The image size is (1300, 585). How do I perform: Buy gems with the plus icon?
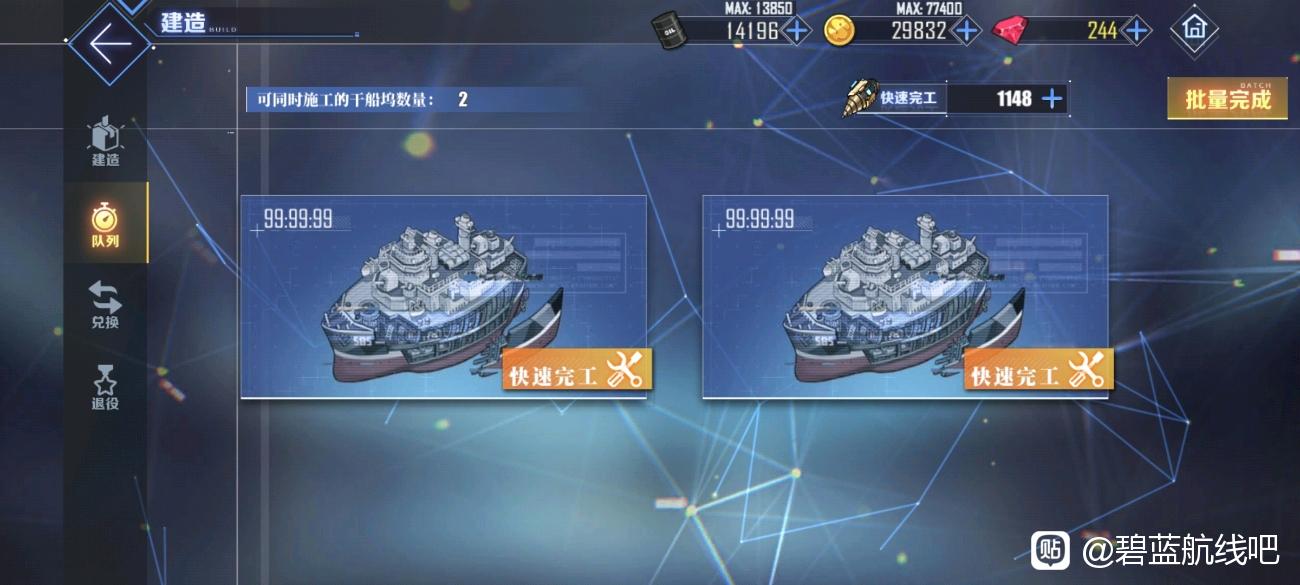(1137, 31)
